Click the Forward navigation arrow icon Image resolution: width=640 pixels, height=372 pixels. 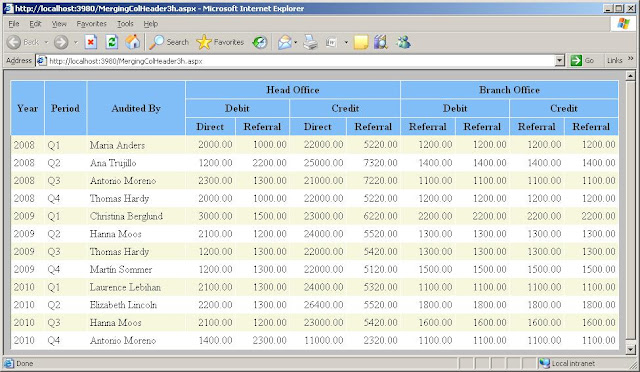coord(61,42)
